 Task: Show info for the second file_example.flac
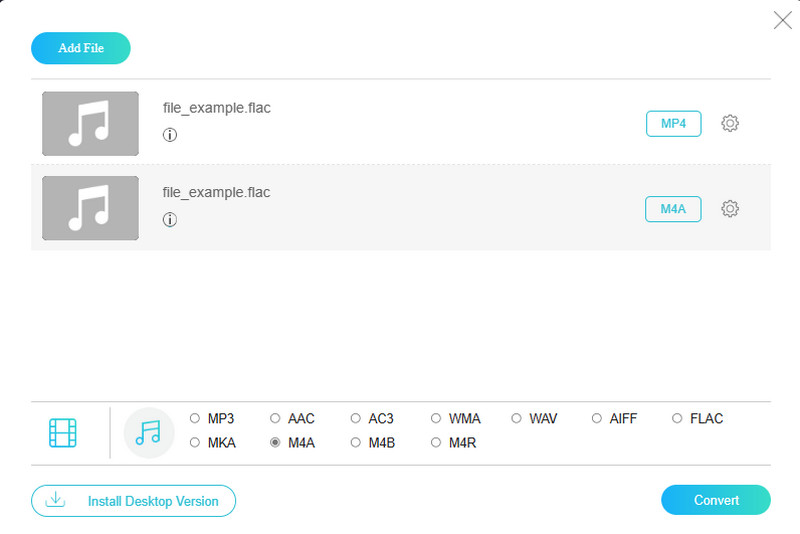point(170,220)
